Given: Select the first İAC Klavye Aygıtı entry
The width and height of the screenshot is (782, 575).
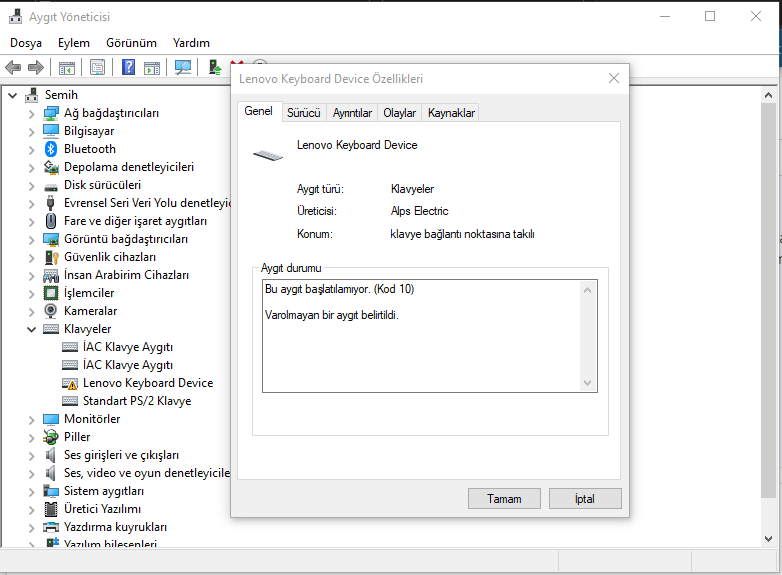Looking at the screenshot, I should pyautogui.click(x=128, y=347).
